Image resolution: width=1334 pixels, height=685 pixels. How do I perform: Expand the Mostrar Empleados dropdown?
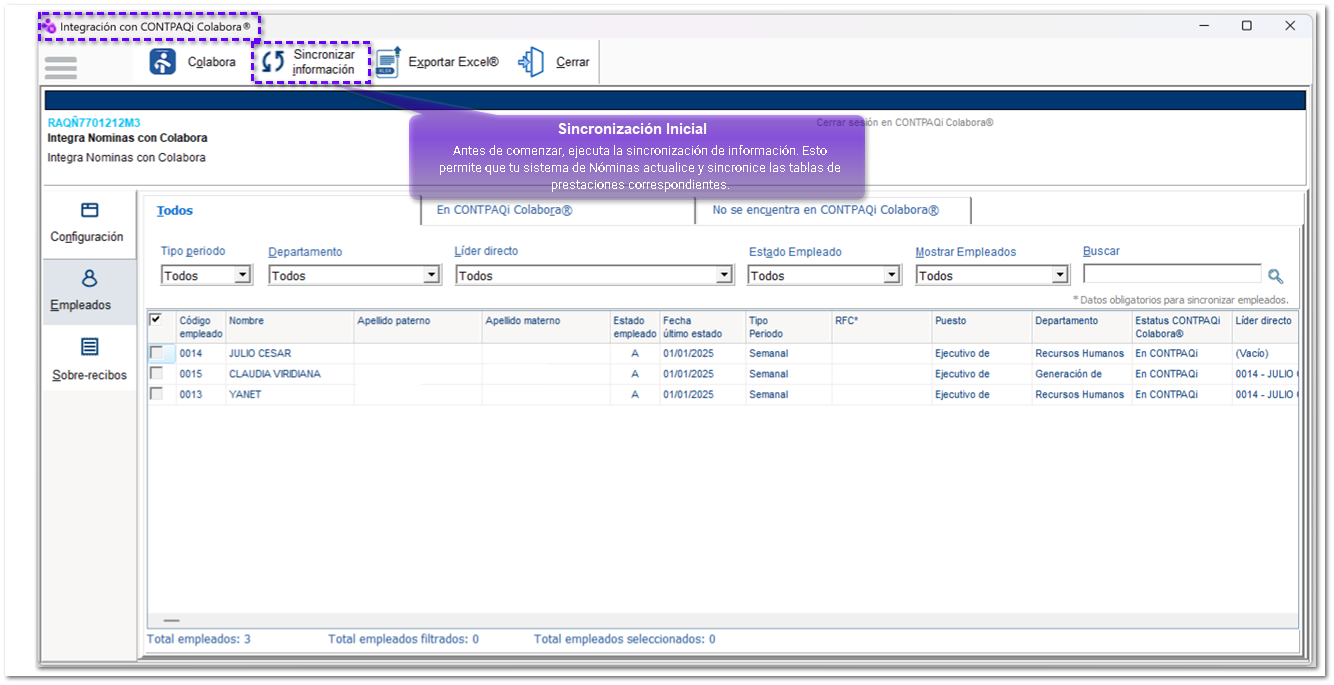point(1060,276)
